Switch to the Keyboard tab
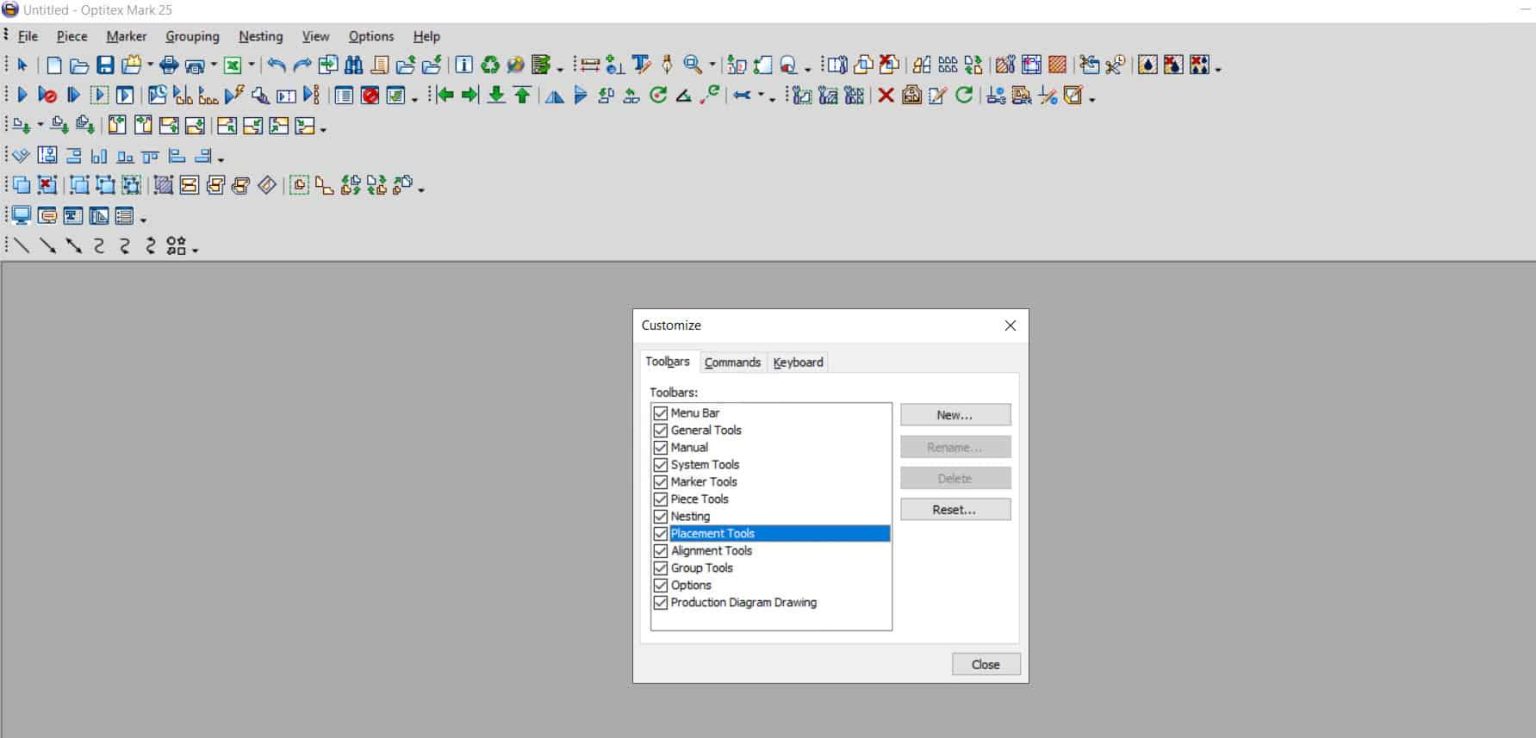Viewport: 1536px width, 738px height. click(798, 362)
